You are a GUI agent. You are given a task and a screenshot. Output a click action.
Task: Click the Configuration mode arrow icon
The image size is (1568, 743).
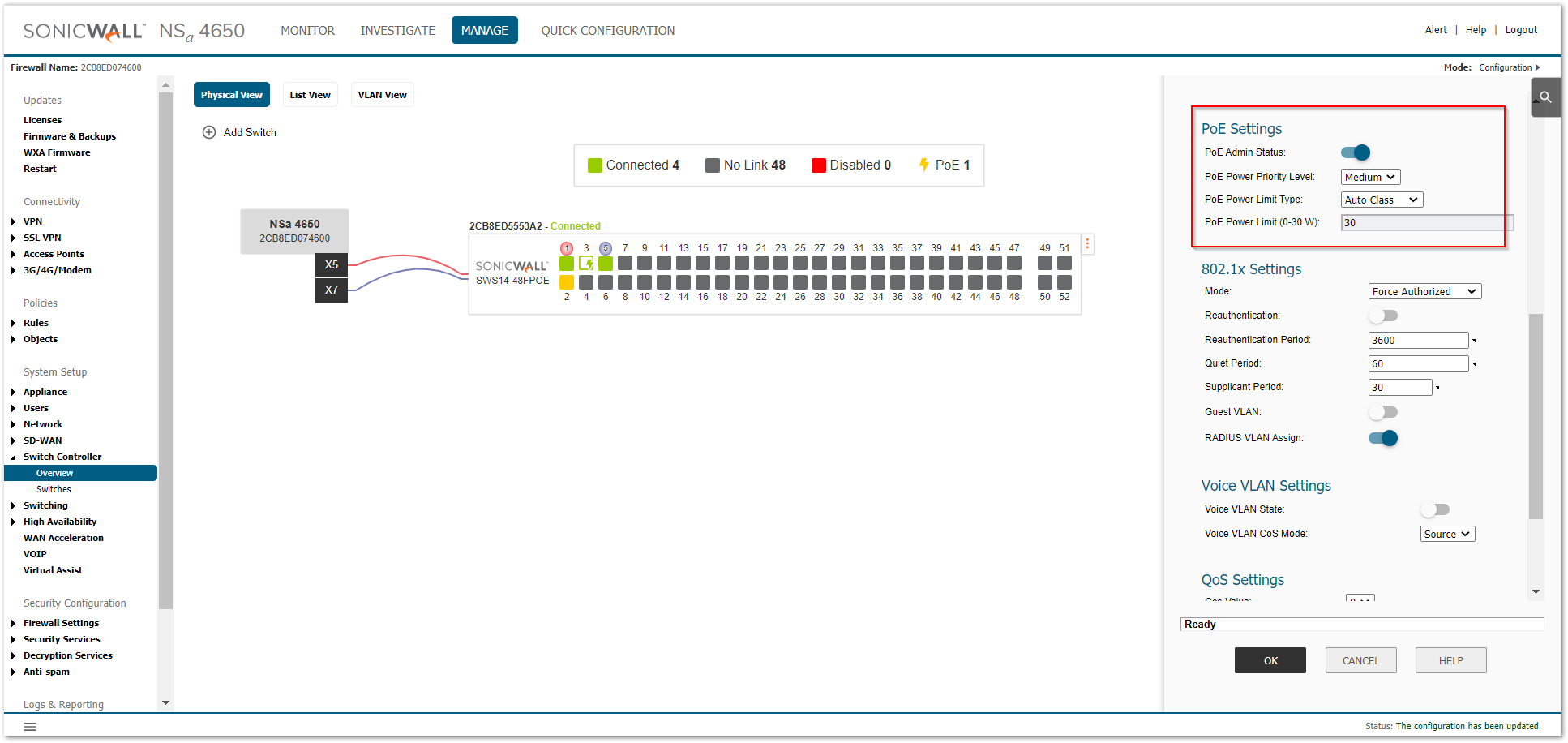tap(1537, 67)
